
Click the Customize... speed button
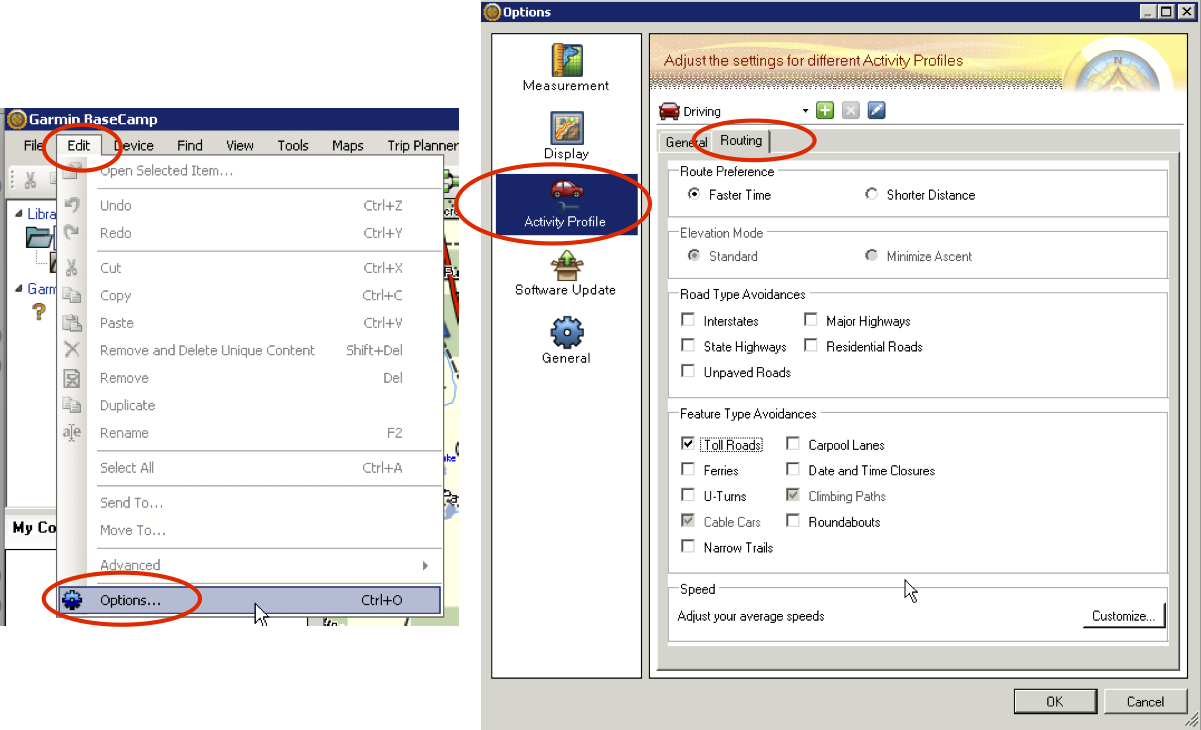point(1124,616)
